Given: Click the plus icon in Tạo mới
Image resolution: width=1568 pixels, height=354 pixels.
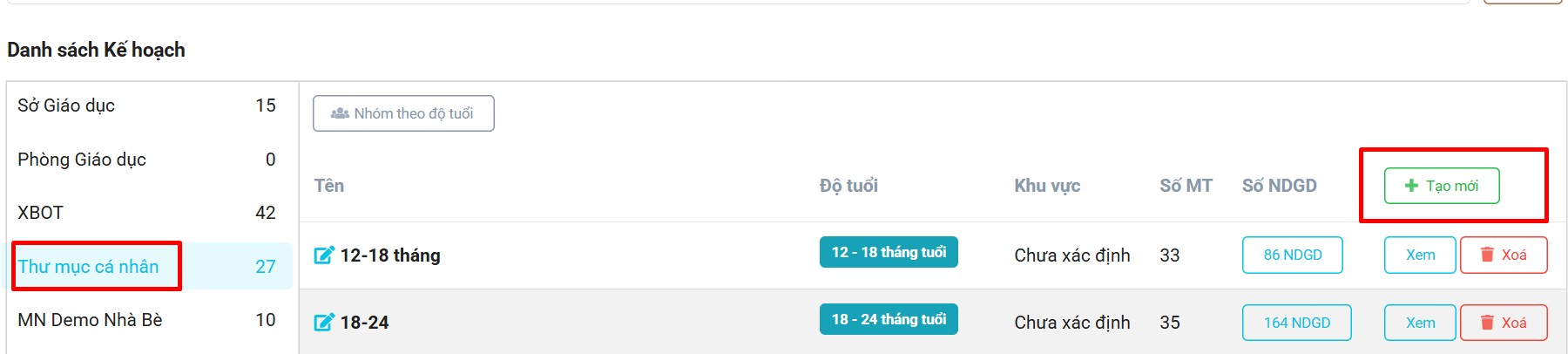Looking at the screenshot, I should pos(1411,186).
